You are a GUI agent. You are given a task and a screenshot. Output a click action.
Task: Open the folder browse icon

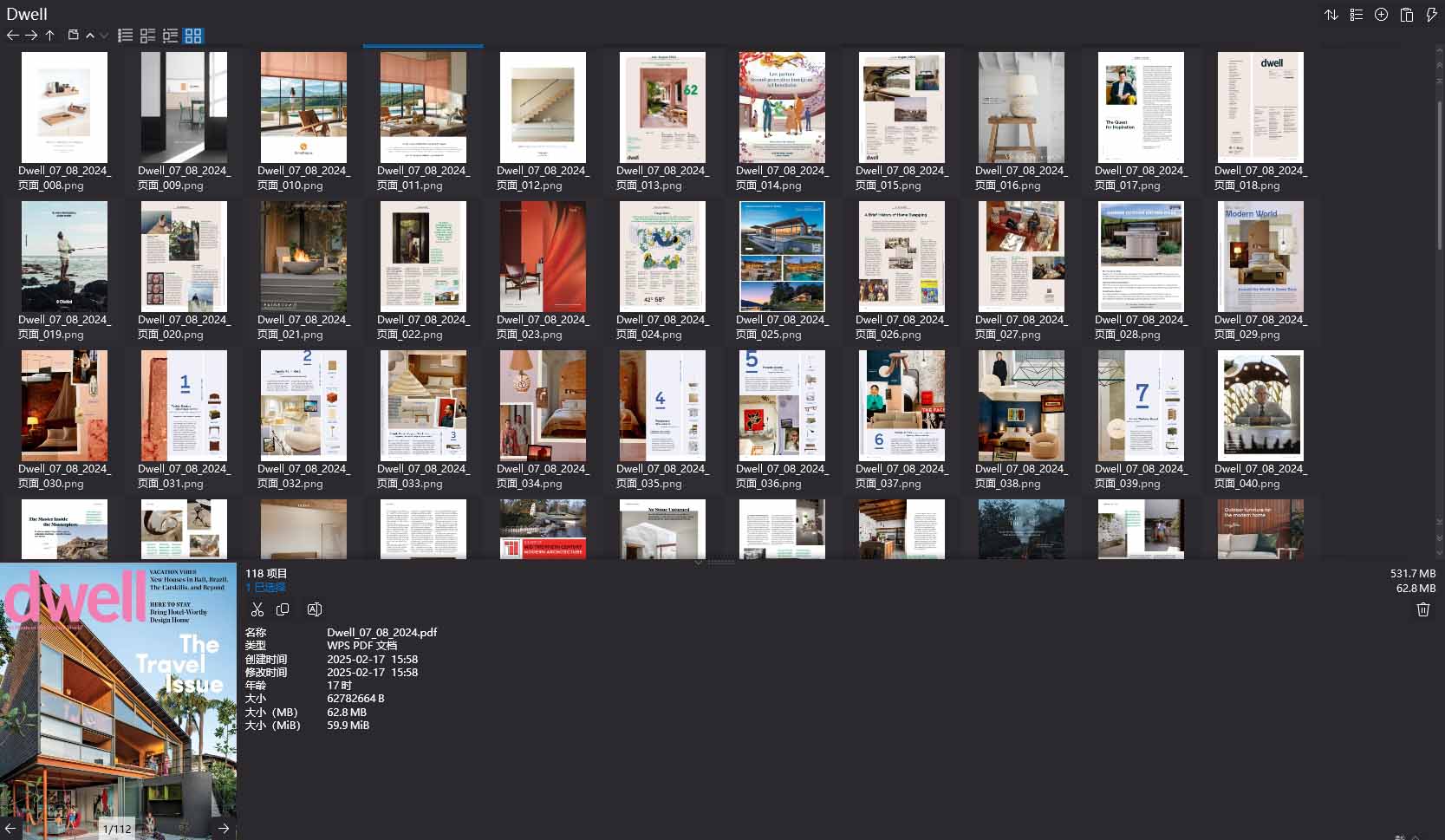(74, 36)
